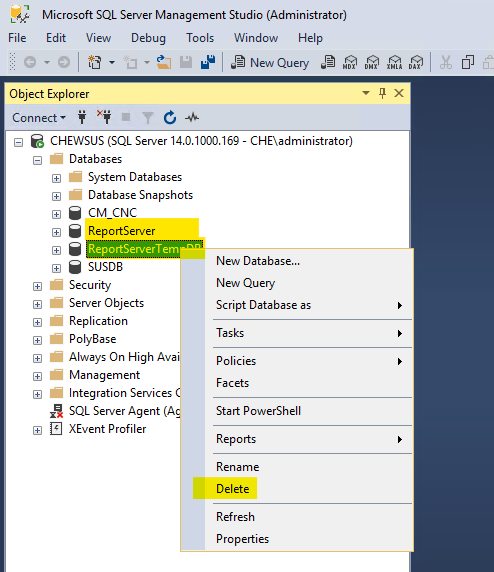
Task: Click the MDX query icon
Action: 350,62
